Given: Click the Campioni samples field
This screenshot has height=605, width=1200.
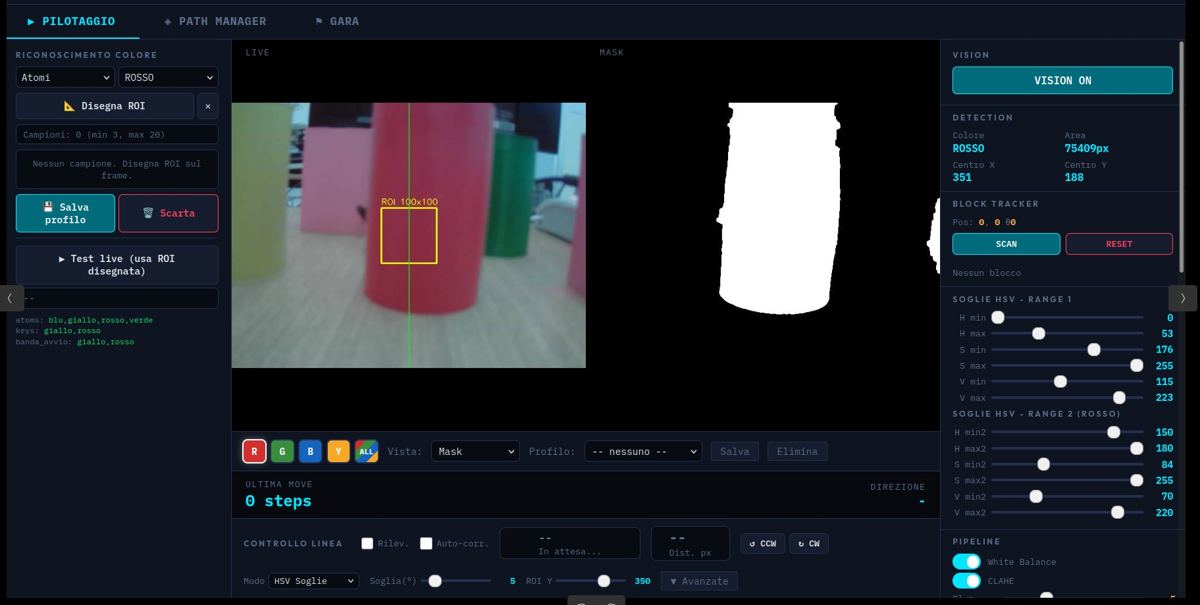Looking at the screenshot, I should 117,134.
